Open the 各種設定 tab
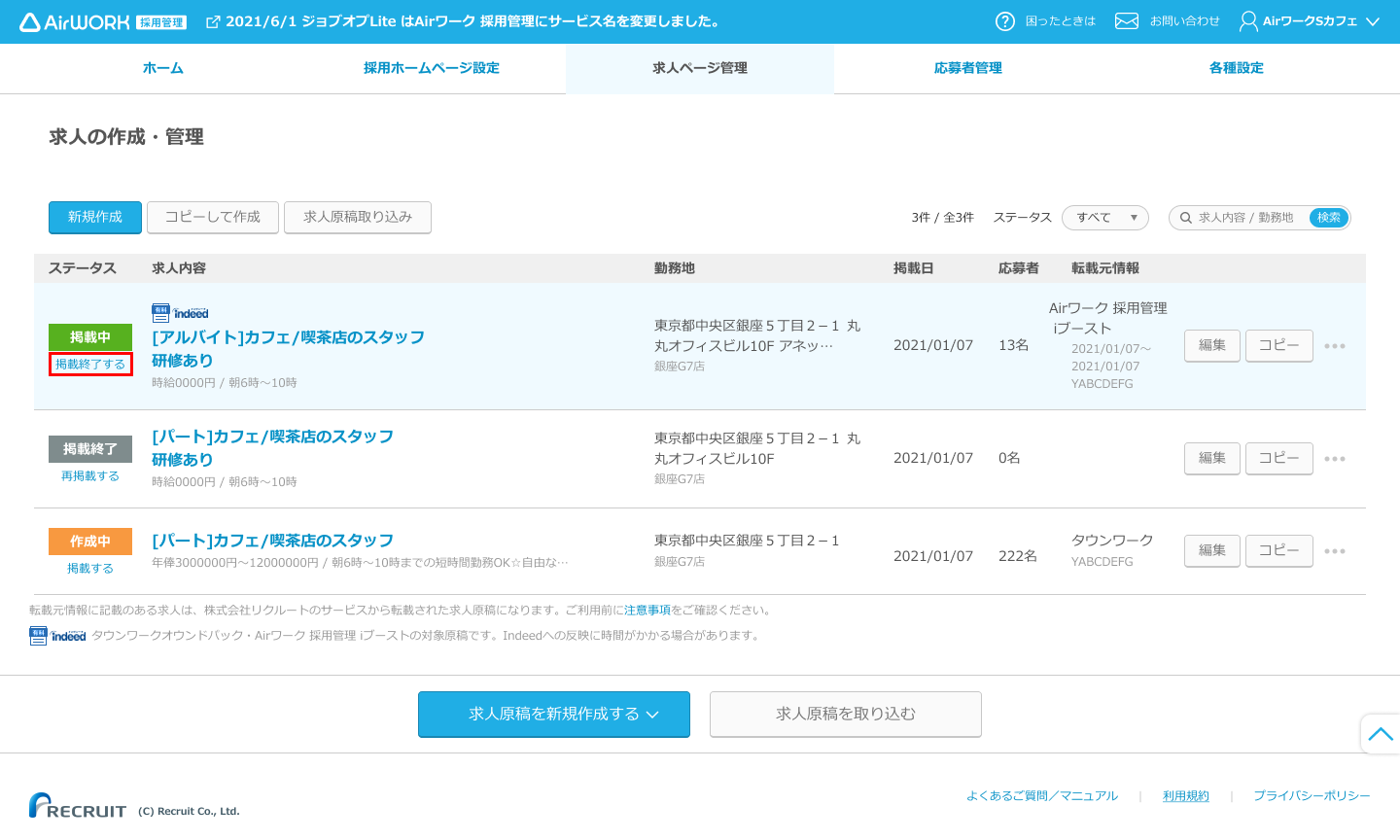The image size is (1400, 840). [x=1237, y=68]
